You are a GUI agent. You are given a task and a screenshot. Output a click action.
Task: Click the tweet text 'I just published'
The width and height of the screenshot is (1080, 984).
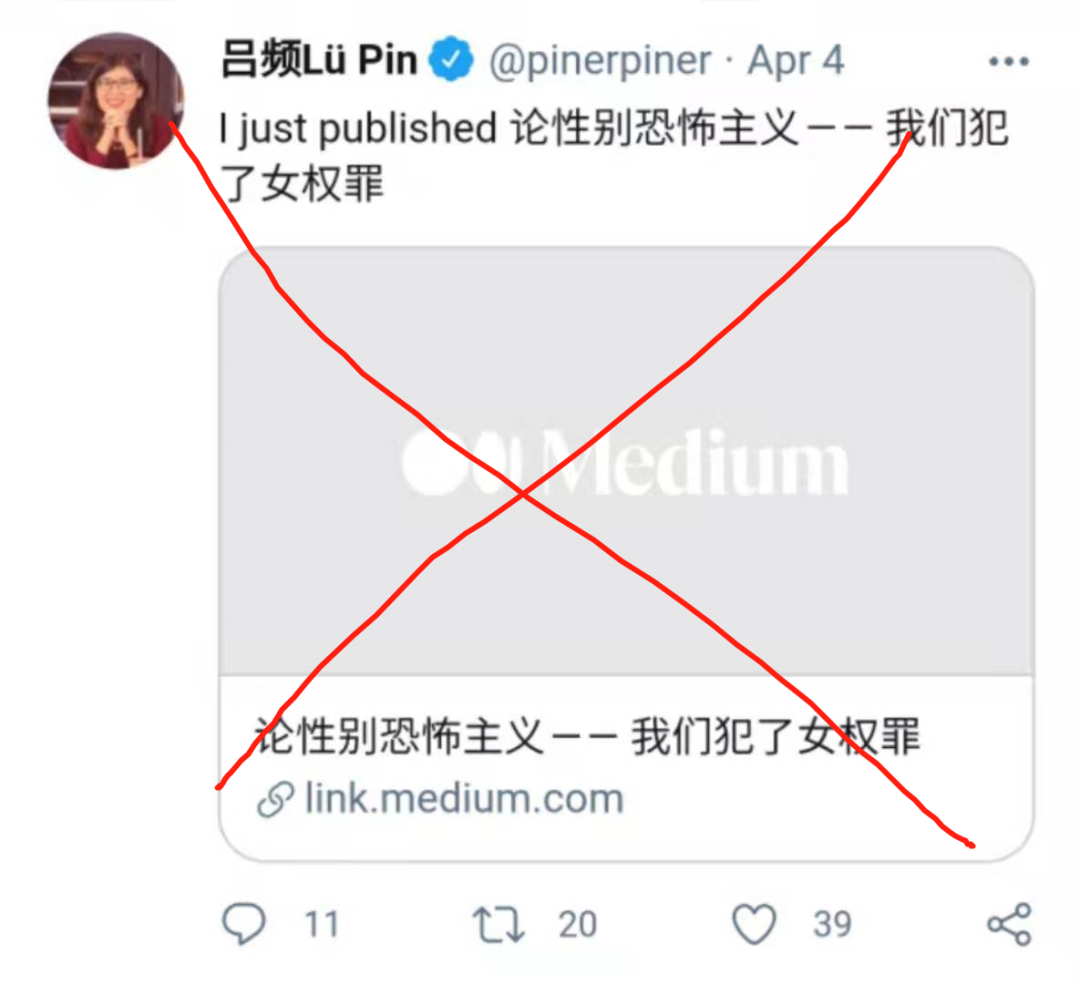click(x=357, y=128)
